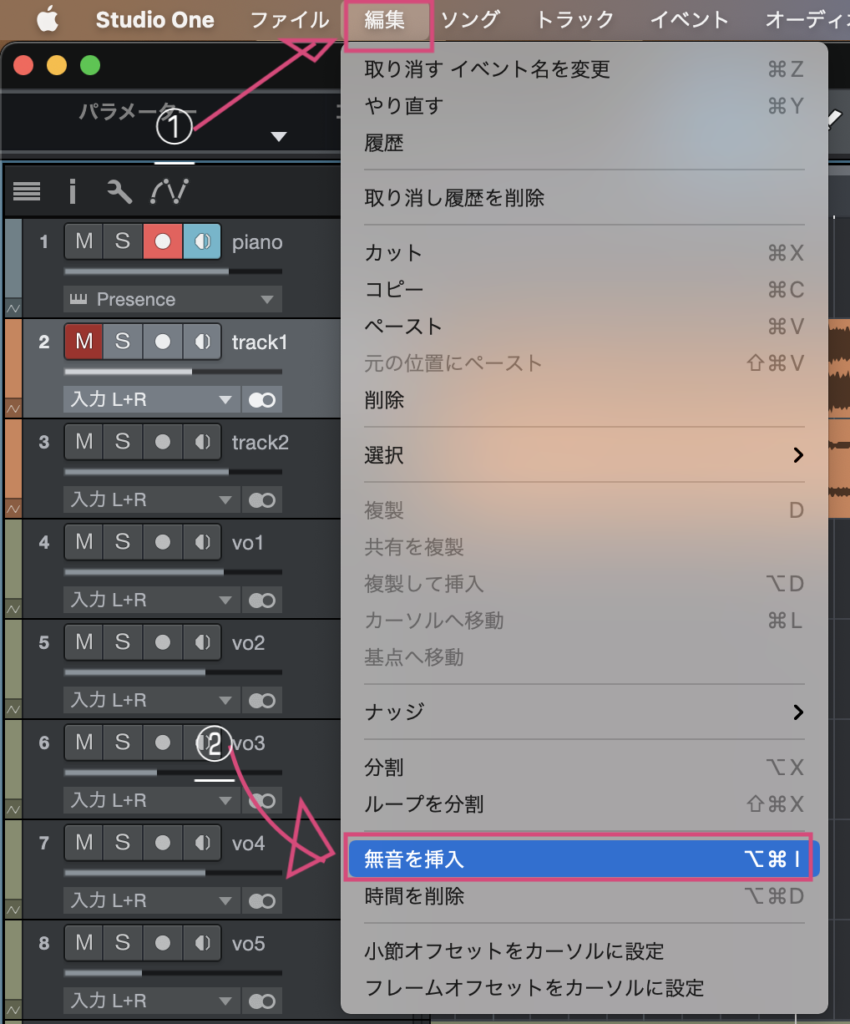Toggle monitor on the piano track
This screenshot has width=850, height=1024.
[202, 242]
